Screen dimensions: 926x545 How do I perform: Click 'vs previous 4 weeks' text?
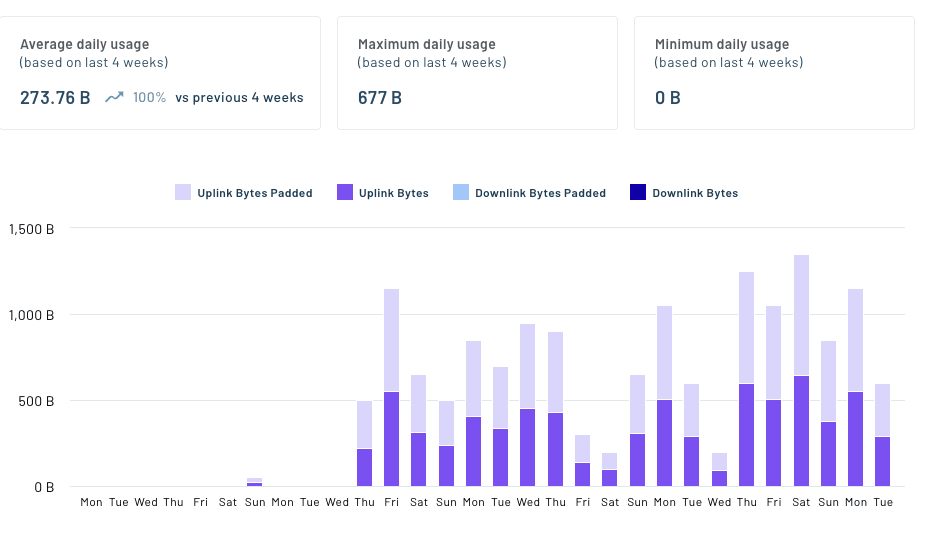pyautogui.click(x=239, y=97)
